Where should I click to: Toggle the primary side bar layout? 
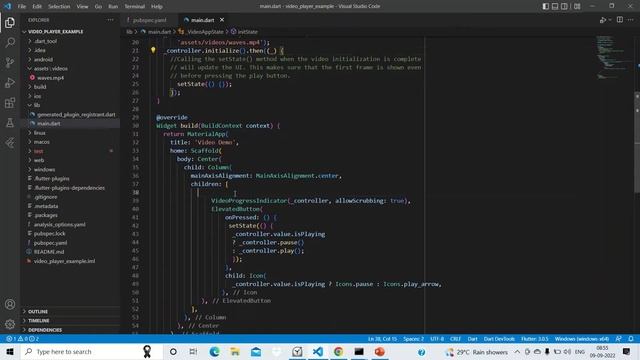click(545, 6)
